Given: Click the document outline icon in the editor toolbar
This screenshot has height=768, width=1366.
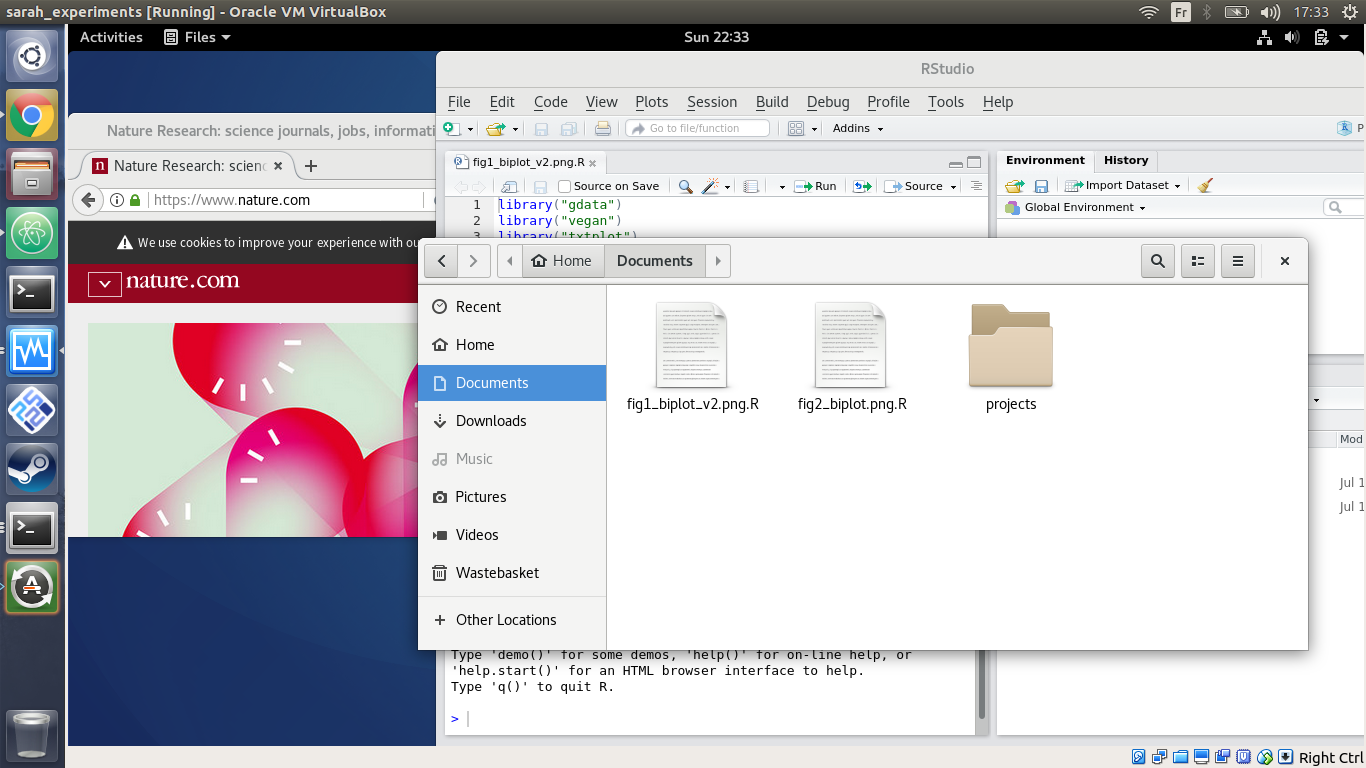Looking at the screenshot, I should click(x=977, y=186).
